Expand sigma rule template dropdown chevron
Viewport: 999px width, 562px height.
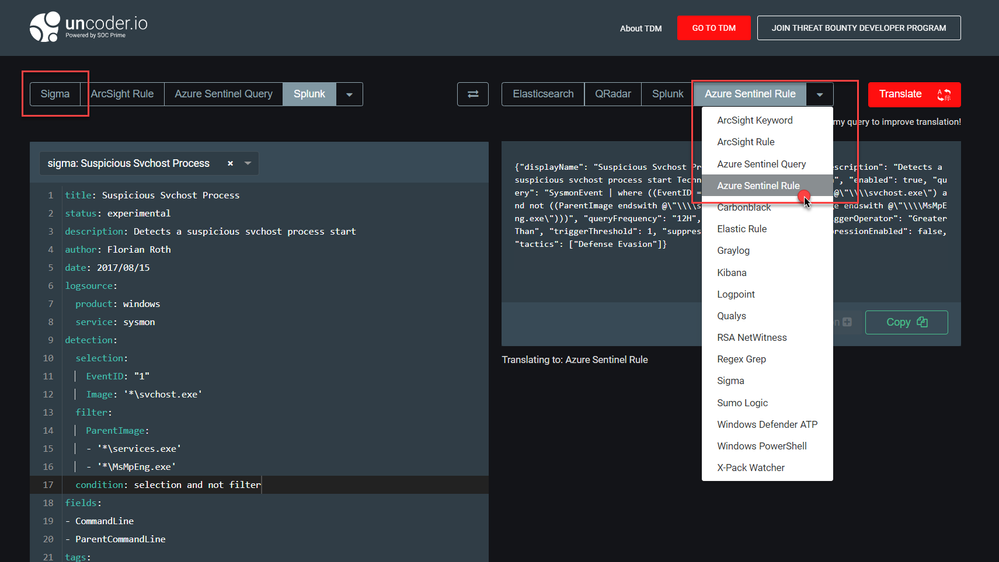click(248, 164)
